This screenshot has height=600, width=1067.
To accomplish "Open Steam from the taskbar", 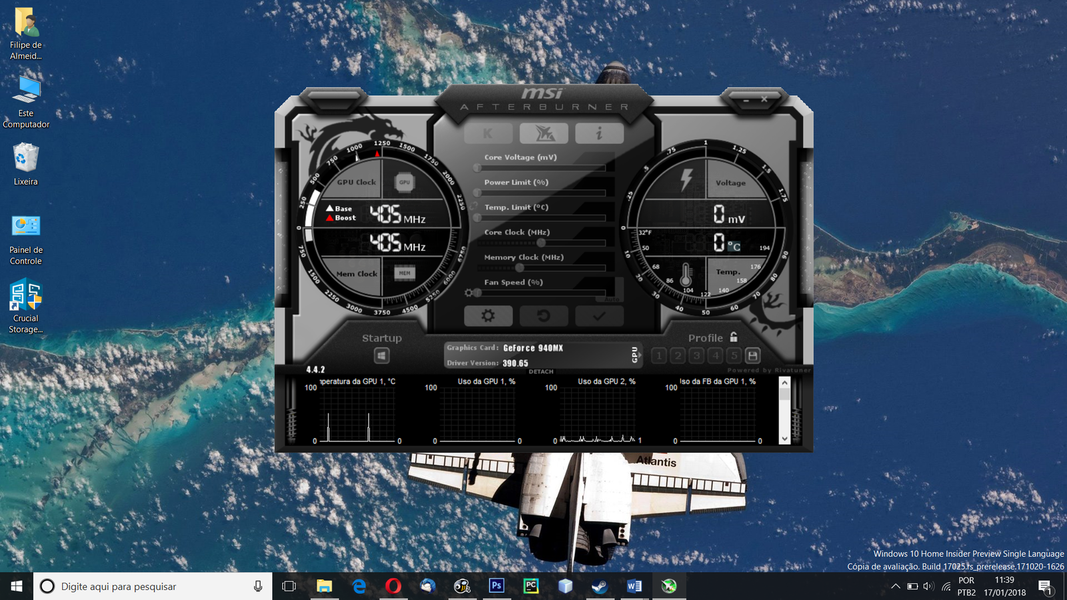I will coord(600,586).
